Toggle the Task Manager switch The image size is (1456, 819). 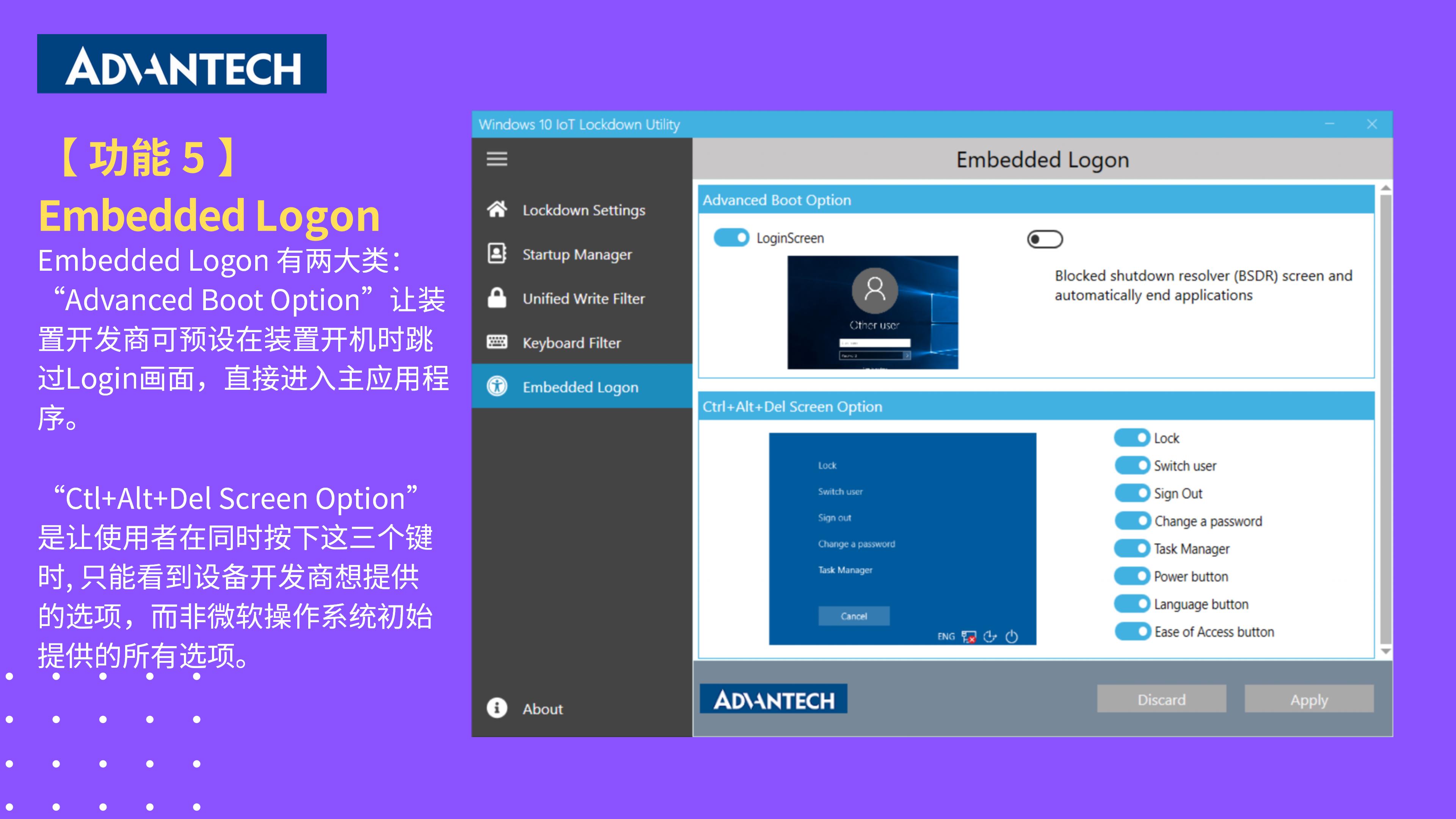click(1132, 548)
